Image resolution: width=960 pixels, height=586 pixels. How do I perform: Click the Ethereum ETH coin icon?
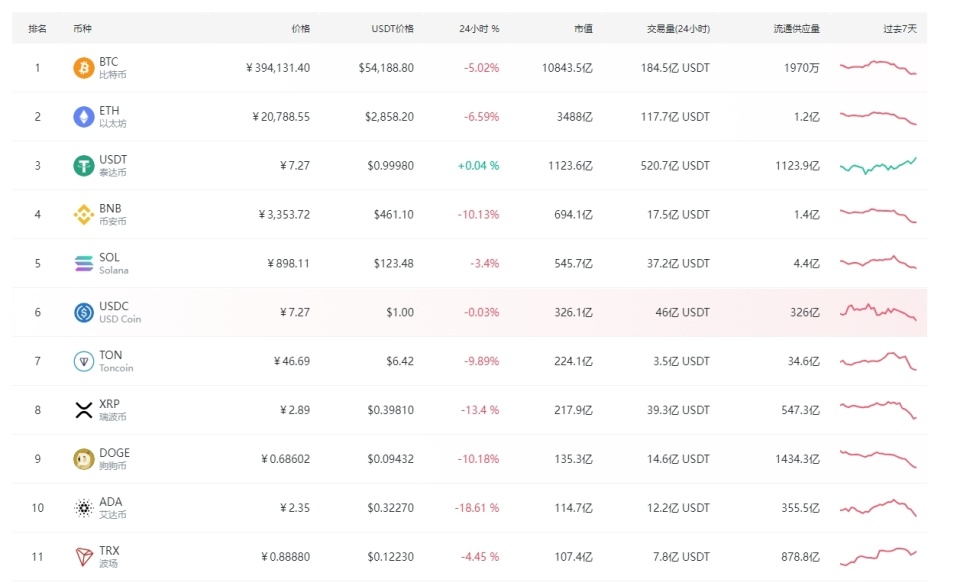click(x=84, y=117)
